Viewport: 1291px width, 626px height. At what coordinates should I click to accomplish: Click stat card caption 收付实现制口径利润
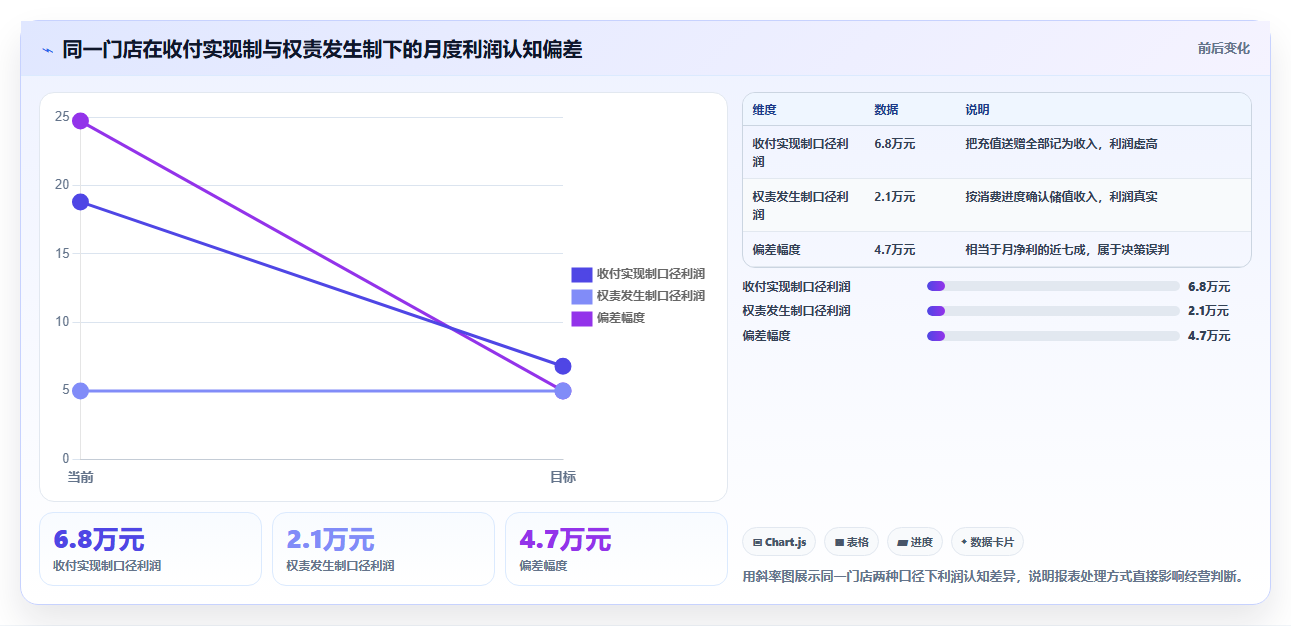(x=107, y=565)
